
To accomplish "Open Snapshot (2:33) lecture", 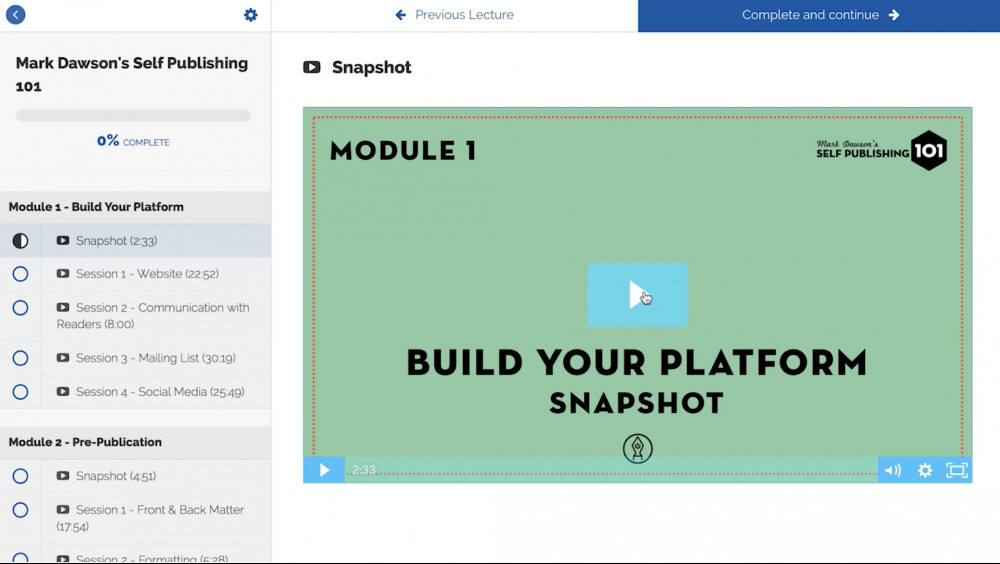I will [116, 241].
